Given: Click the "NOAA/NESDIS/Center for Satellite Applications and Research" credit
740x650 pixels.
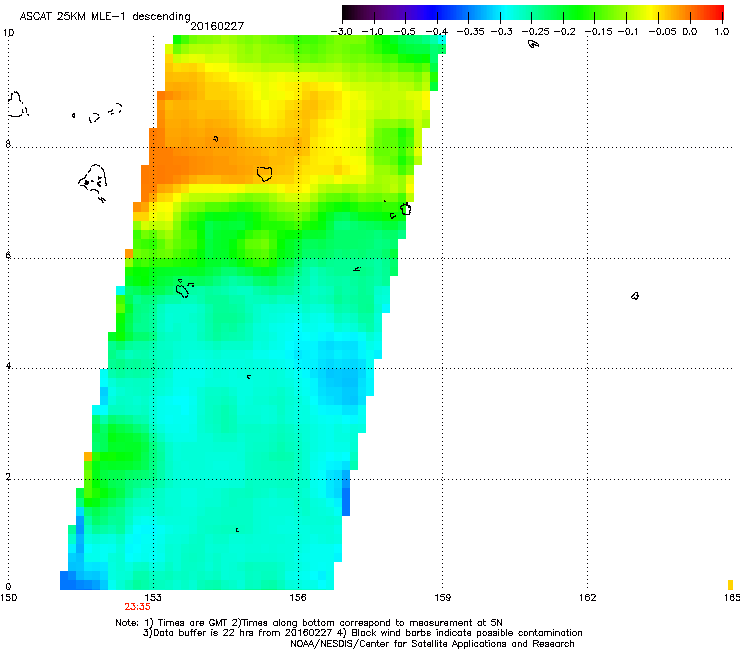Looking at the screenshot, I should 432,644.
